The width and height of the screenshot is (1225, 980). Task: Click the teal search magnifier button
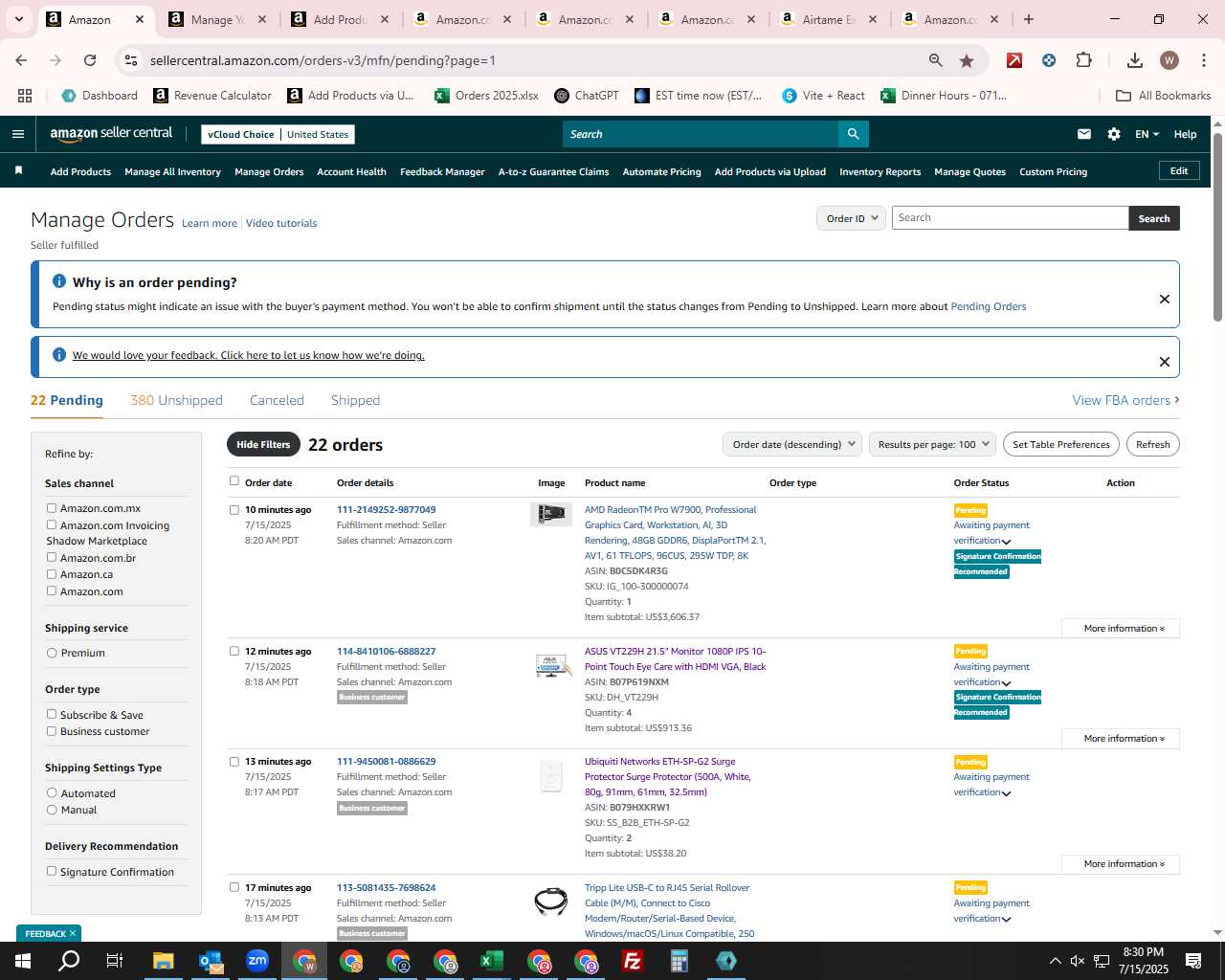(853, 134)
